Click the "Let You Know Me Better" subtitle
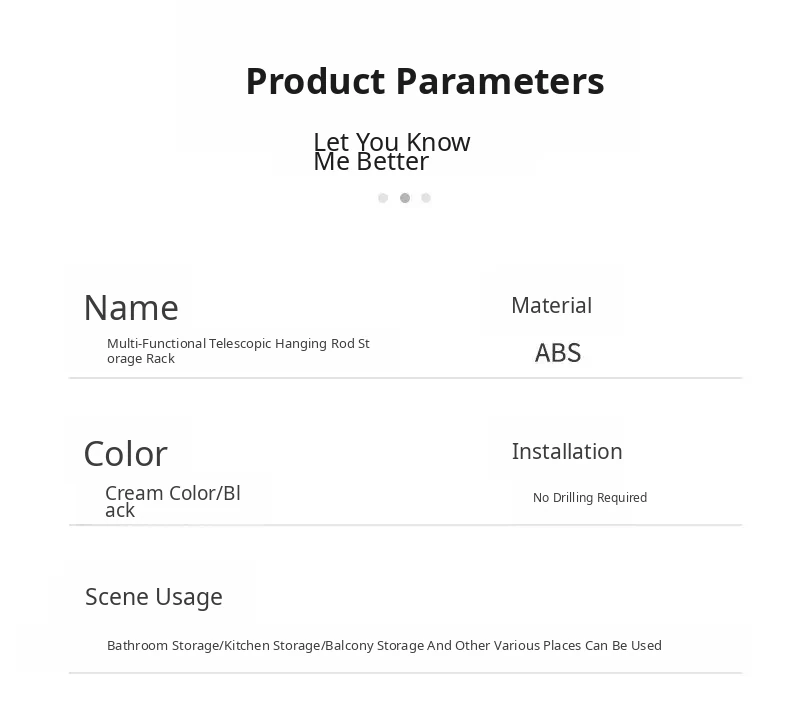The height and width of the screenshot is (710, 790). point(391,152)
